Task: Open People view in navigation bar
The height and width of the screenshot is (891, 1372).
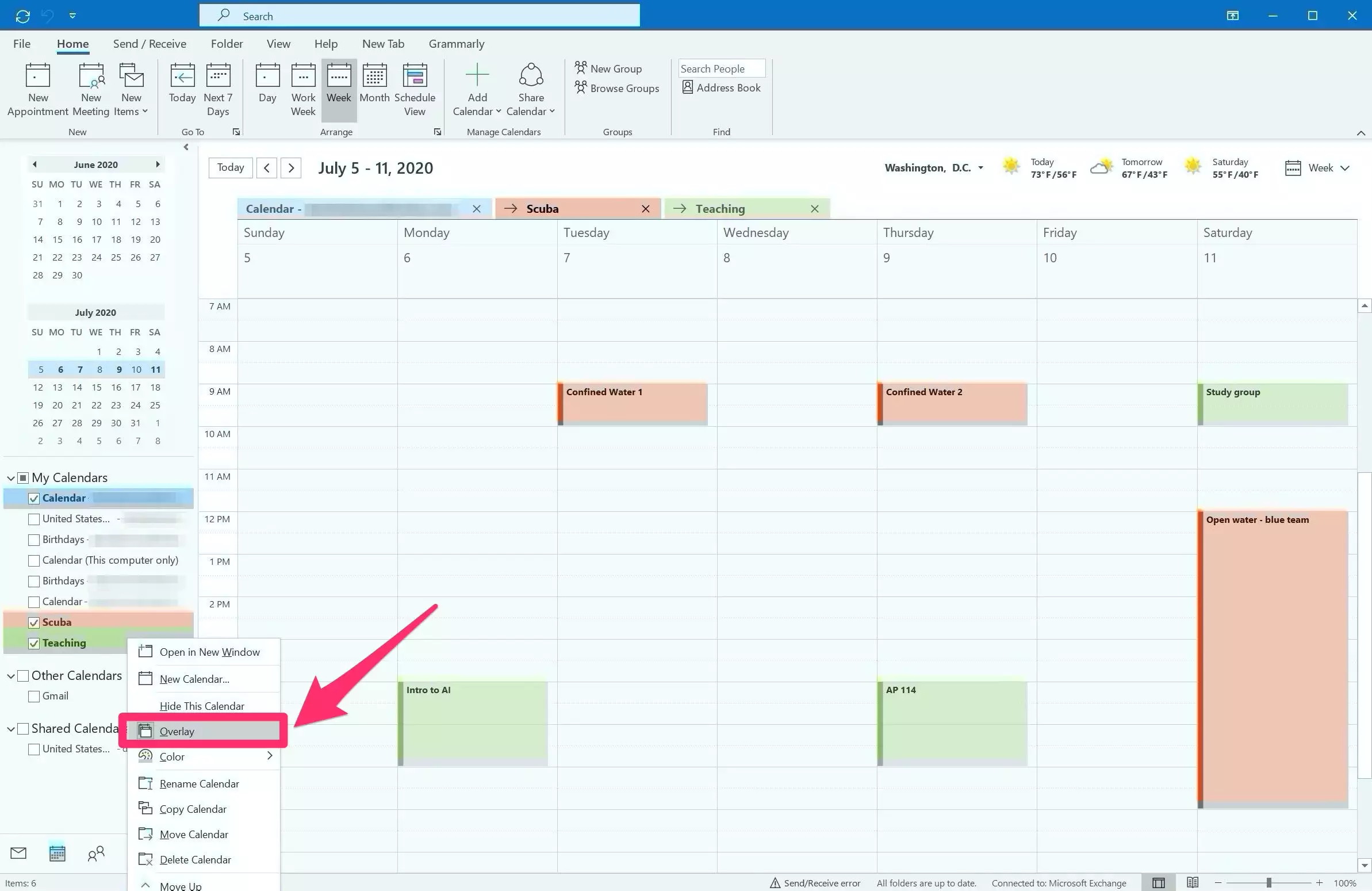Action: pos(95,853)
